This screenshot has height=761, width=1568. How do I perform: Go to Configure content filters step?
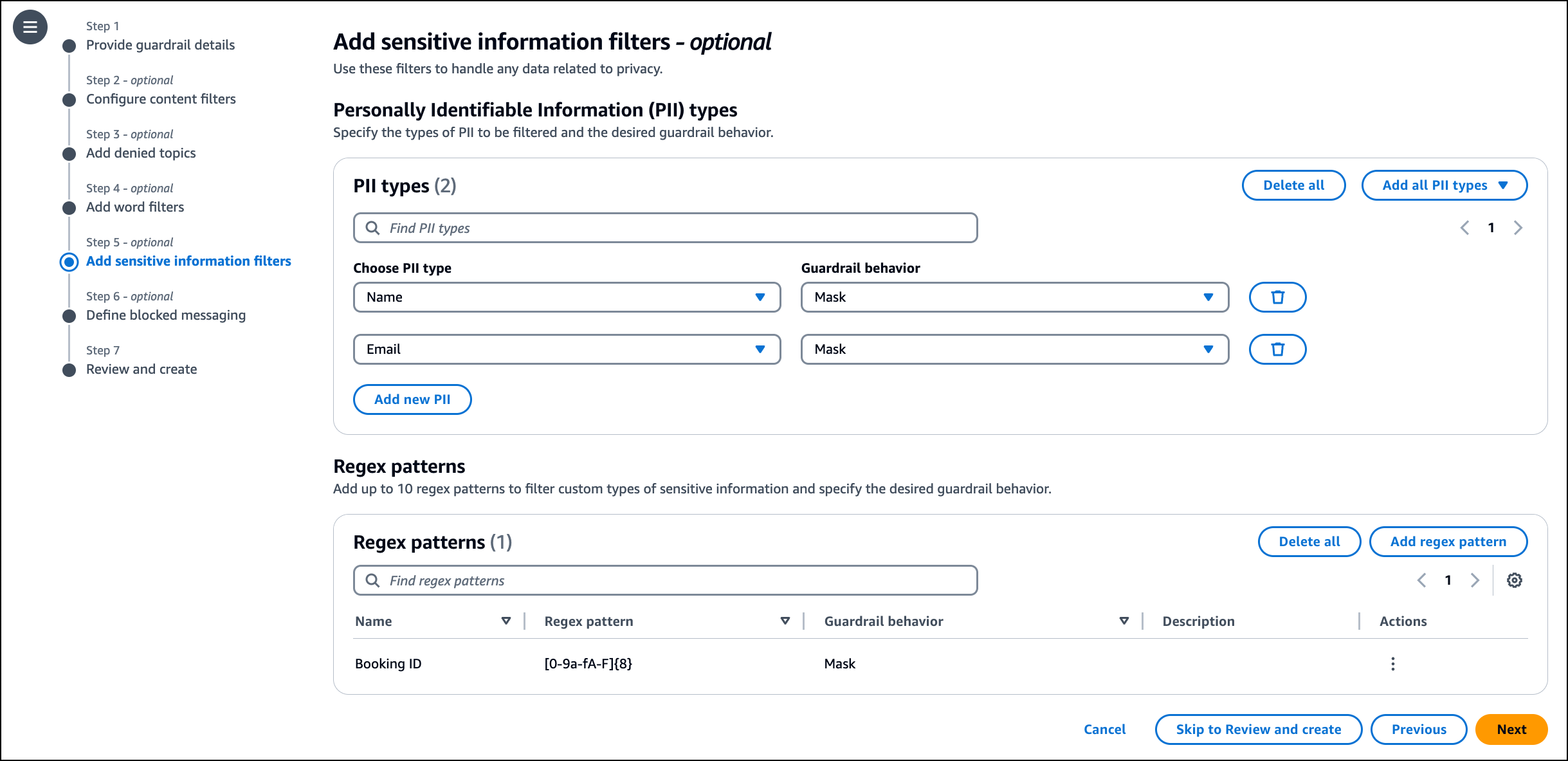pos(161,99)
